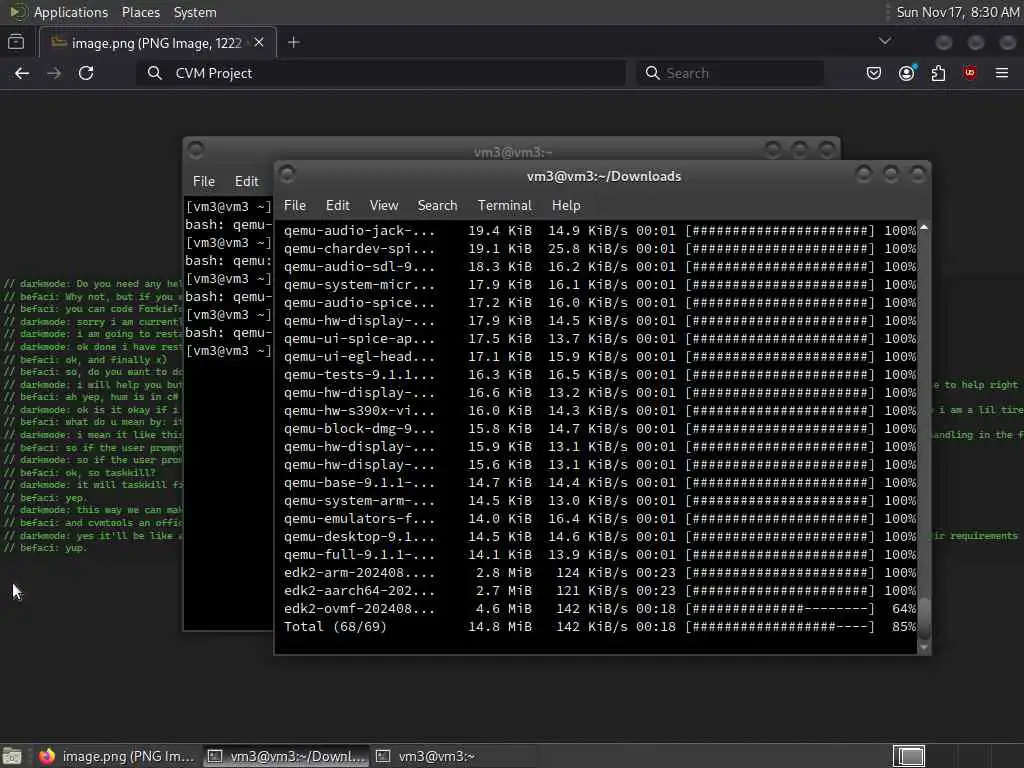Go back using the browser back arrow
This screenshot has height=768, width=1024.
click(x=22, y=73)
